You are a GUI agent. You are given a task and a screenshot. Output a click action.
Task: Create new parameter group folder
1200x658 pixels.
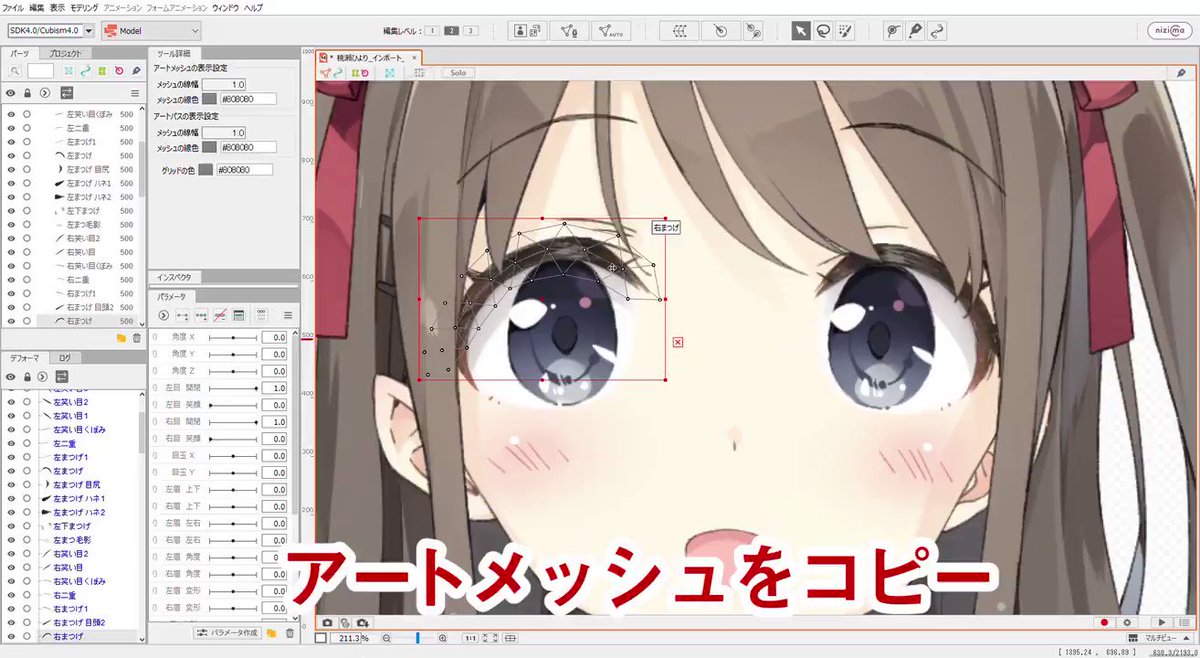click(273, 632)
